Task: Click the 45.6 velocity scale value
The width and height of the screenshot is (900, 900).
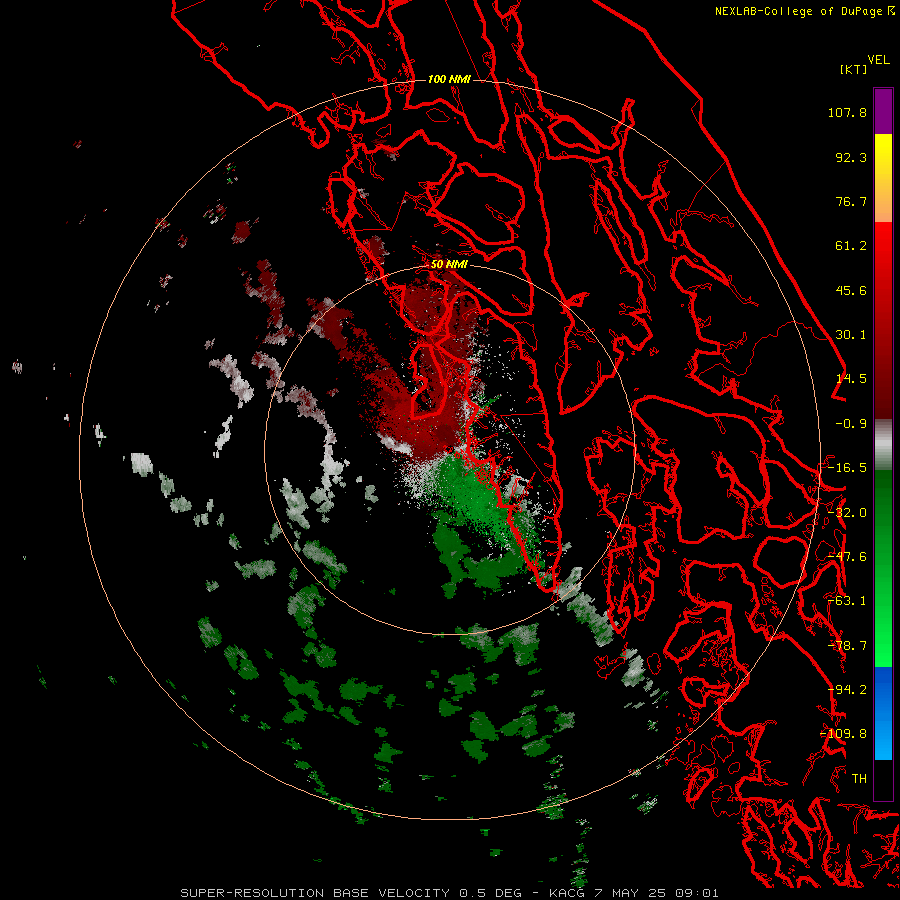Action: pyautogui.click(x=851, y=290)
